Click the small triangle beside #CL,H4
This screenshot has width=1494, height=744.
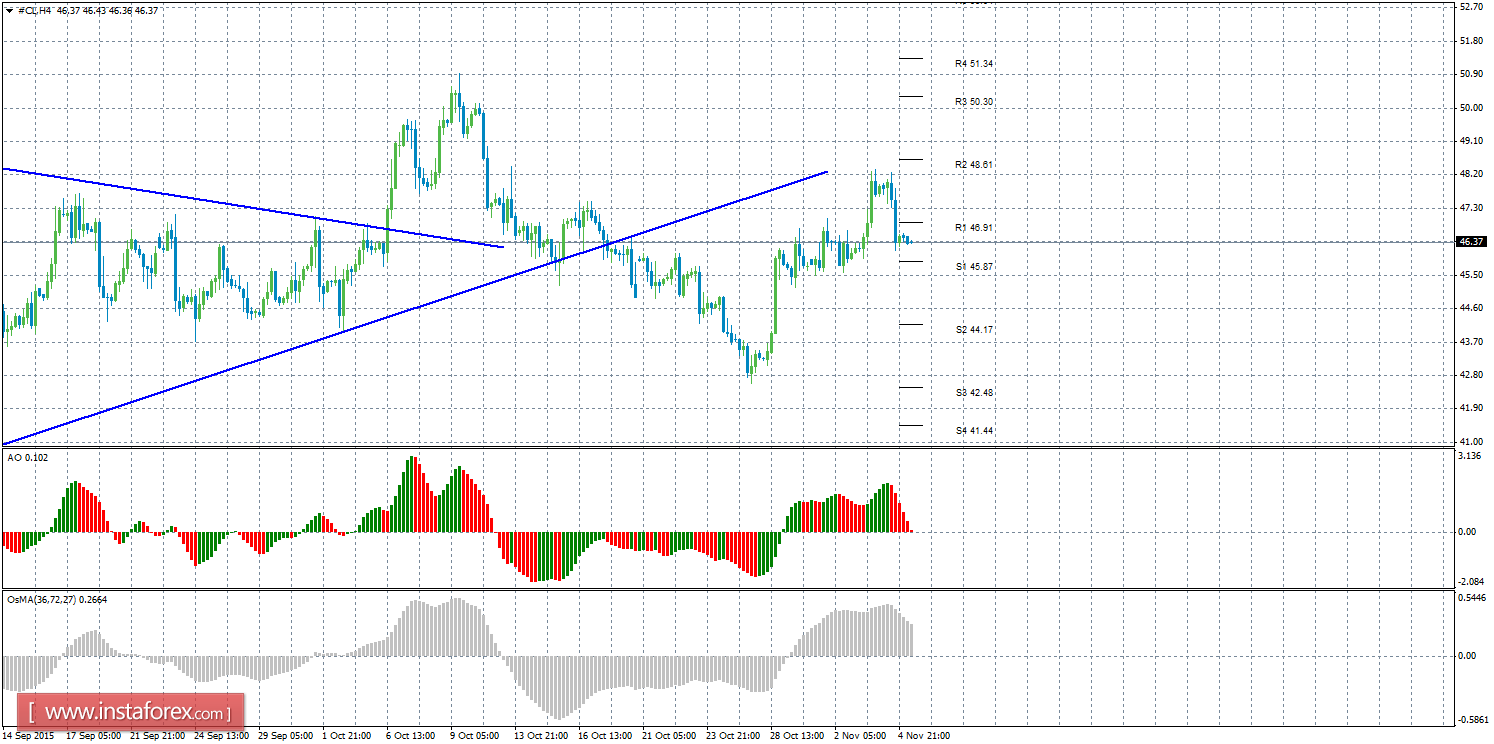click(x=9, y=9)
